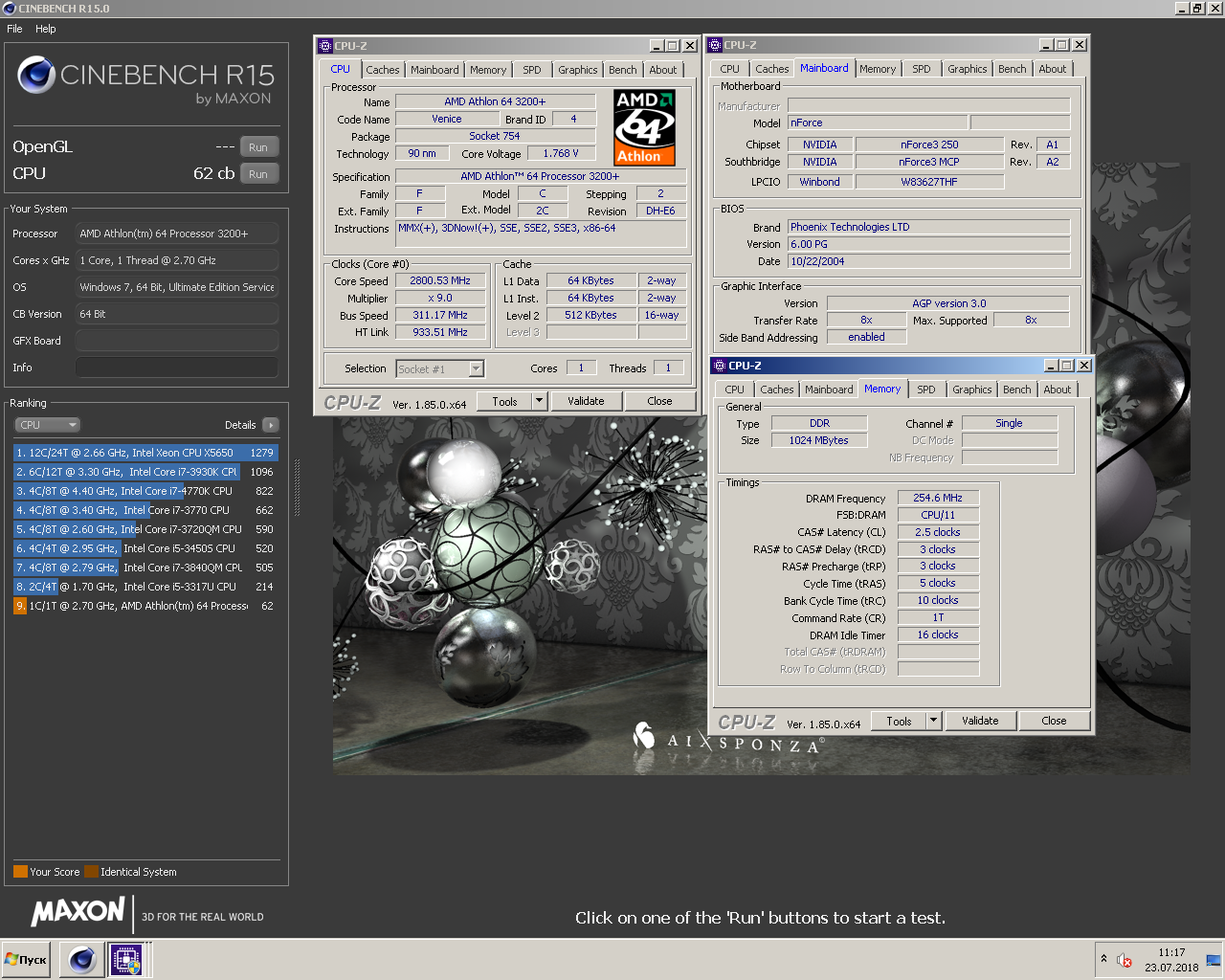
Task: Click Close in the CPU-Z Memory window
Action: [1054, 721]
